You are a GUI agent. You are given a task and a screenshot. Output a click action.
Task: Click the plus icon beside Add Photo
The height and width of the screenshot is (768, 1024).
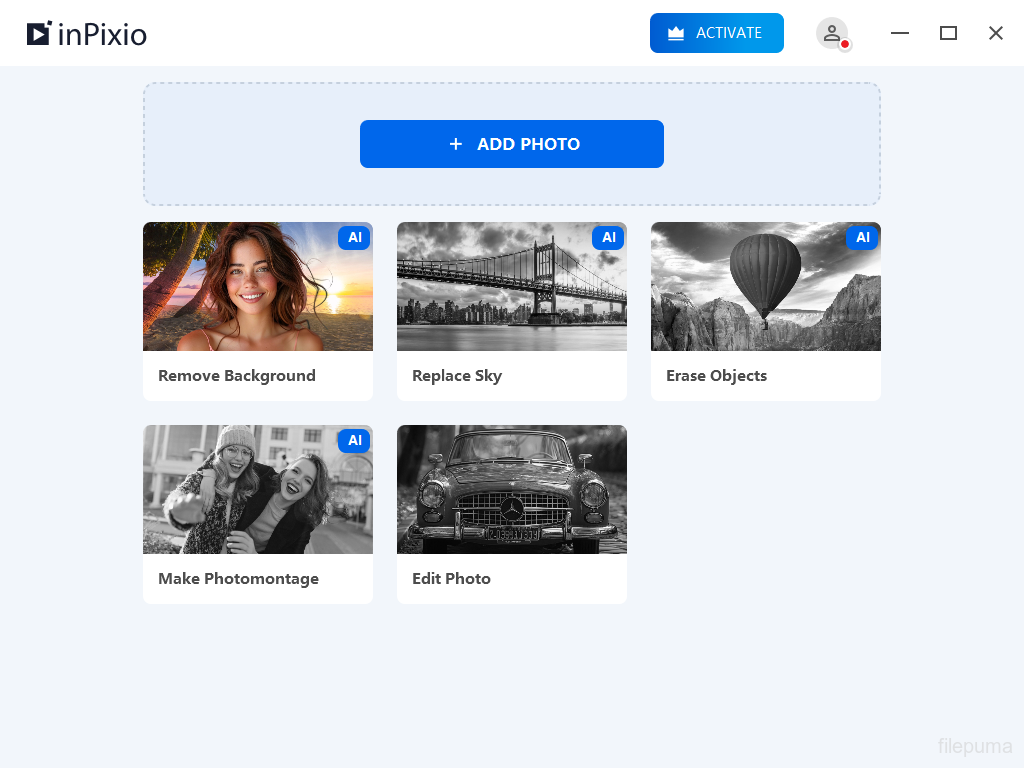point(456,144)
